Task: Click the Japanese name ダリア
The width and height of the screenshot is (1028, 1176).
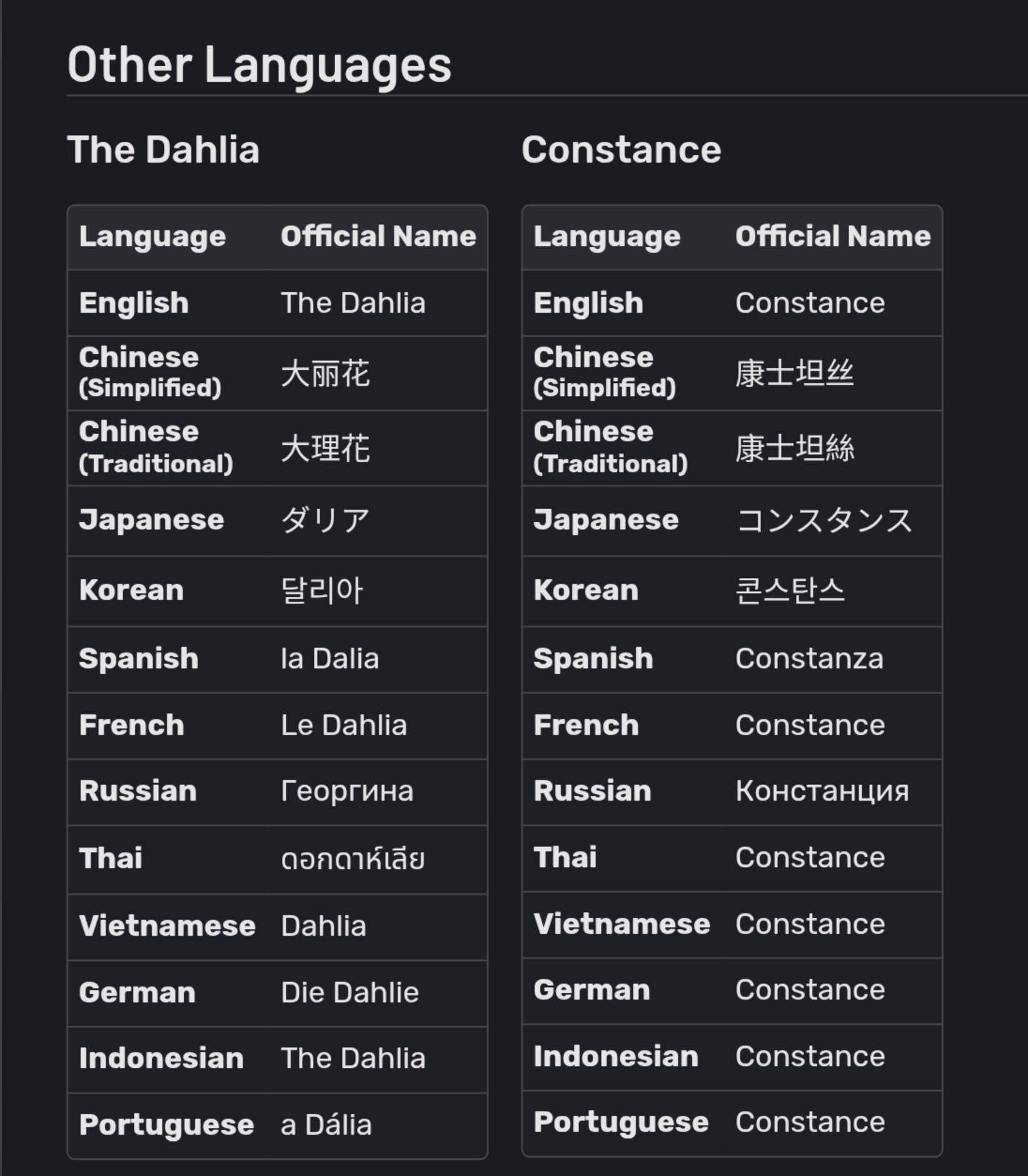Action: coord(326,520)
